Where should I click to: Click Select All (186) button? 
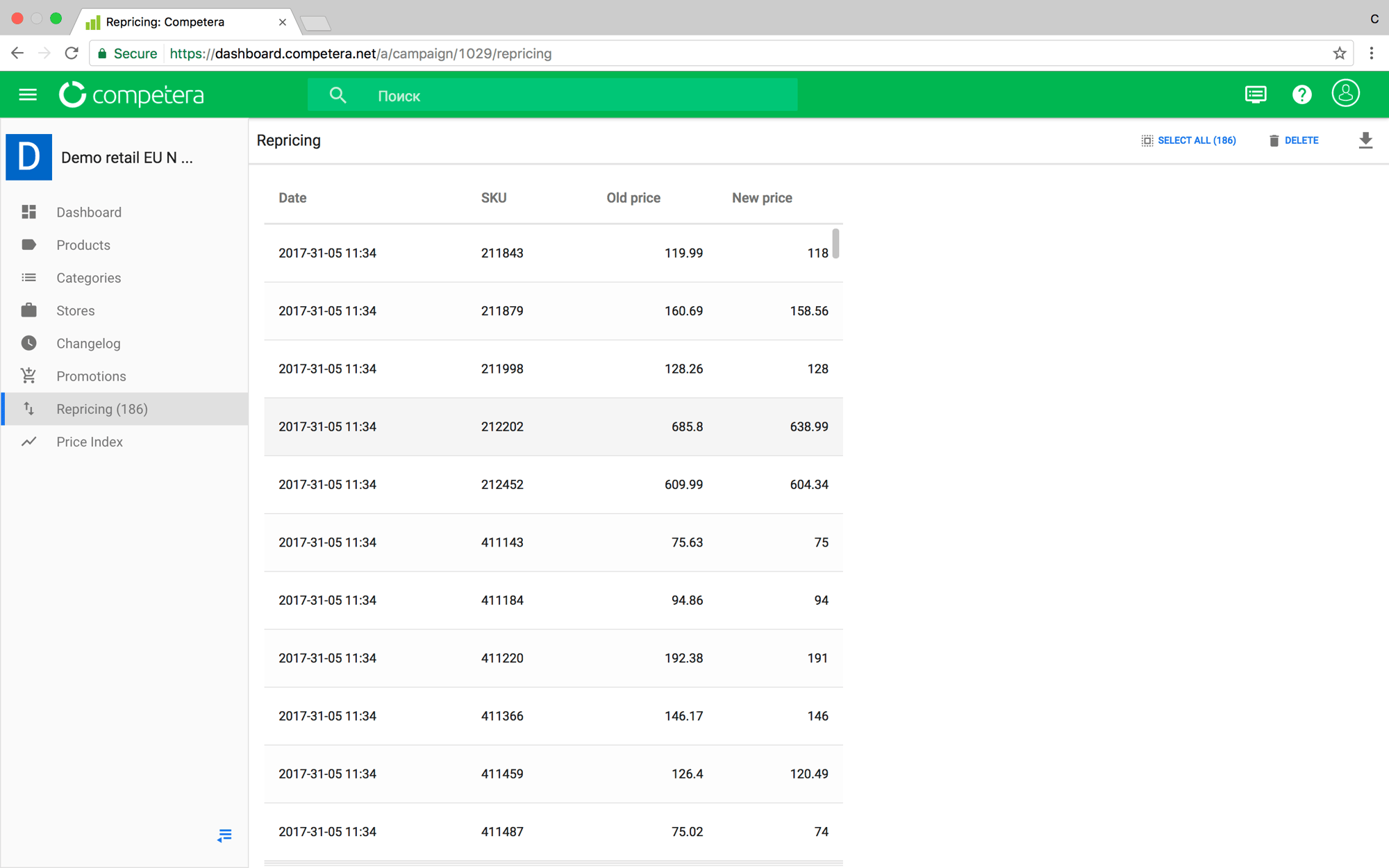[x=1188, y=140]
